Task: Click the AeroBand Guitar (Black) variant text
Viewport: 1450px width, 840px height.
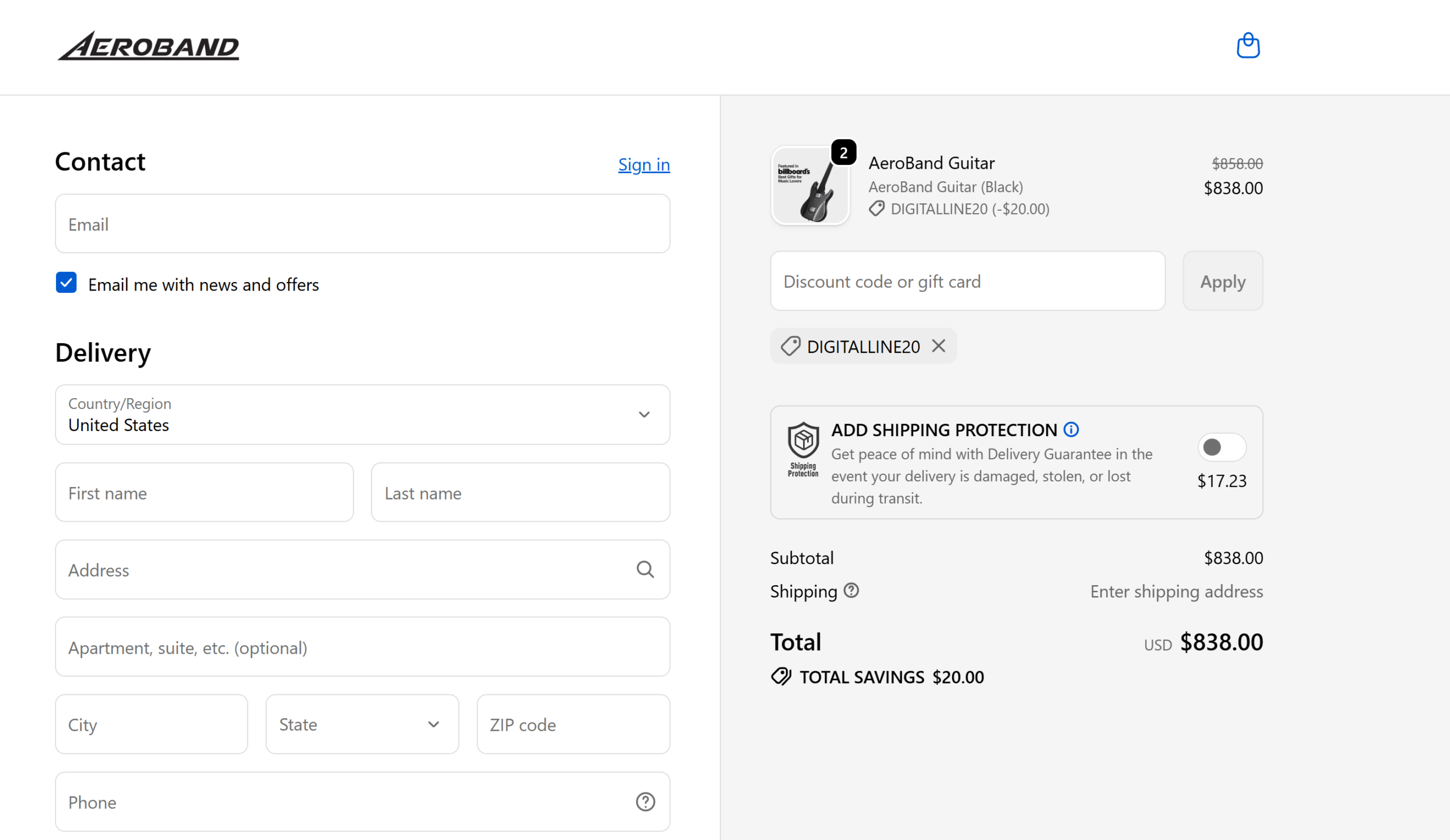Action: tap(946, 187)
